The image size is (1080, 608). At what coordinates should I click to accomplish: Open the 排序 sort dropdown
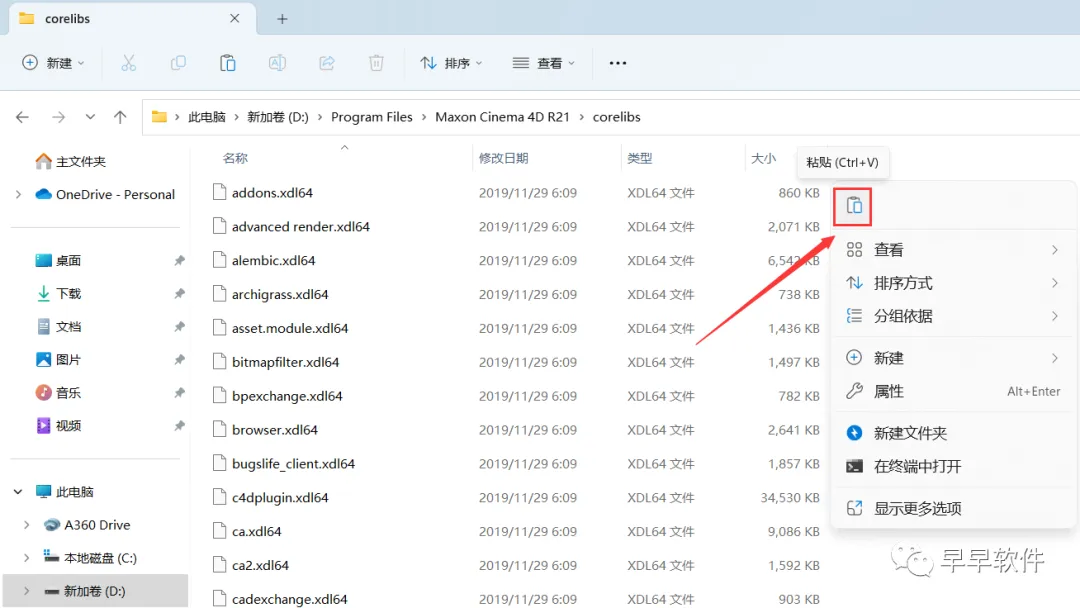pyautogui.click(x=452, y=63)
